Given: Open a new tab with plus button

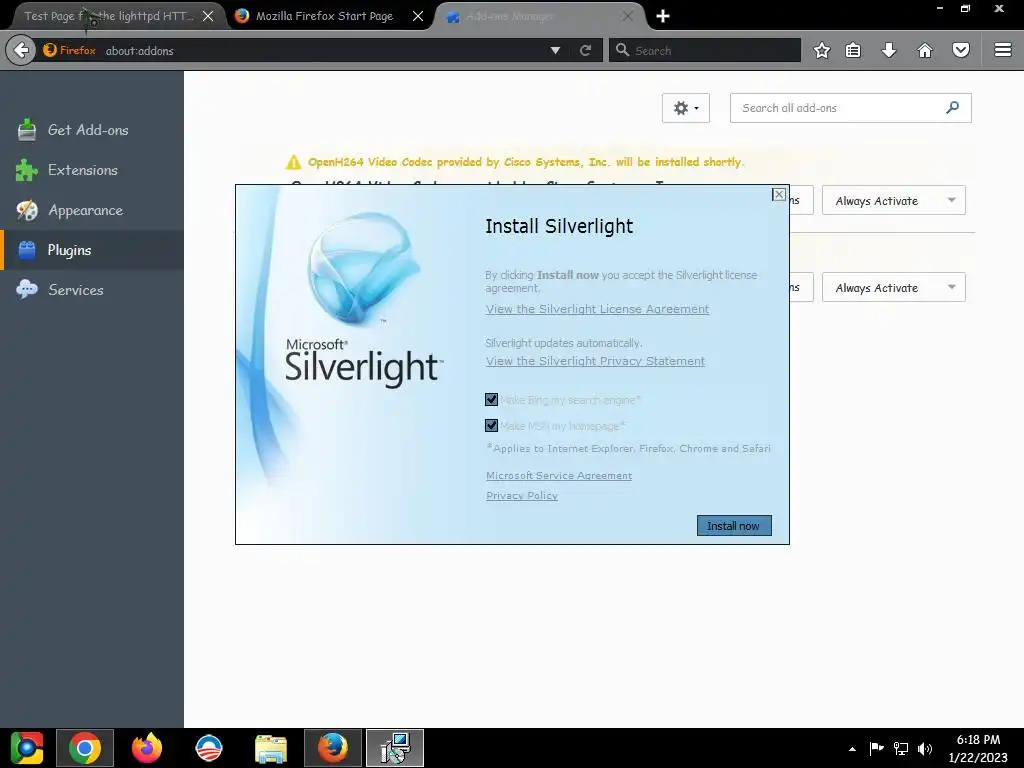Looking at the screenshot, I should [663, 16].
